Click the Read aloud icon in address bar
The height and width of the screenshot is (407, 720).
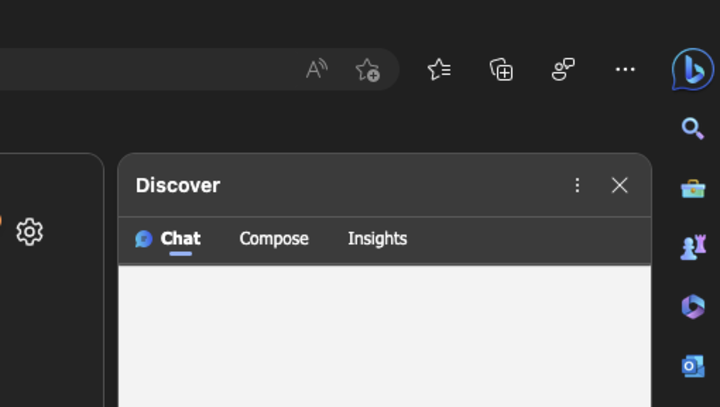[316, 69]
